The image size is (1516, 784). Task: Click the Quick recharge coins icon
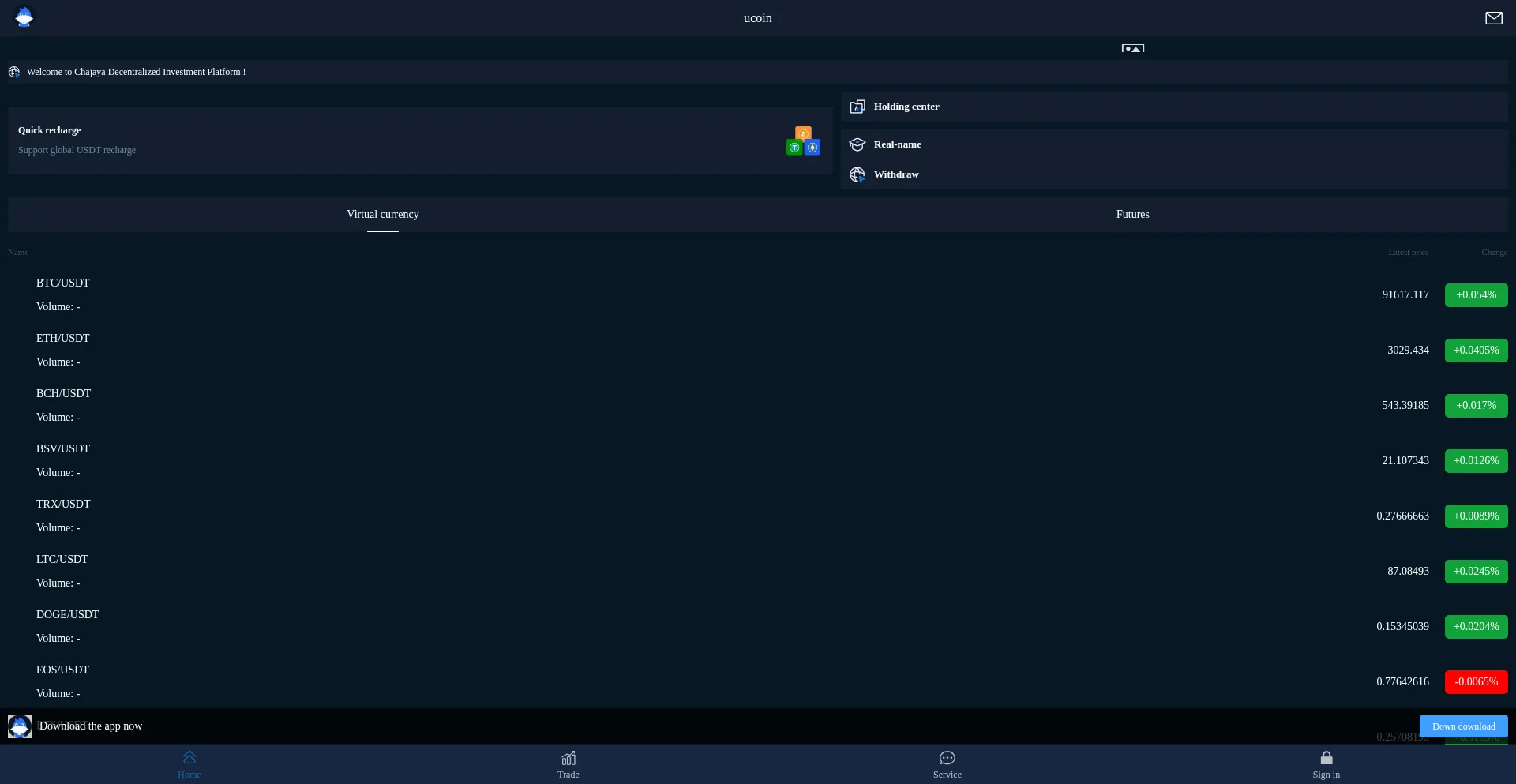pos(803,141)
